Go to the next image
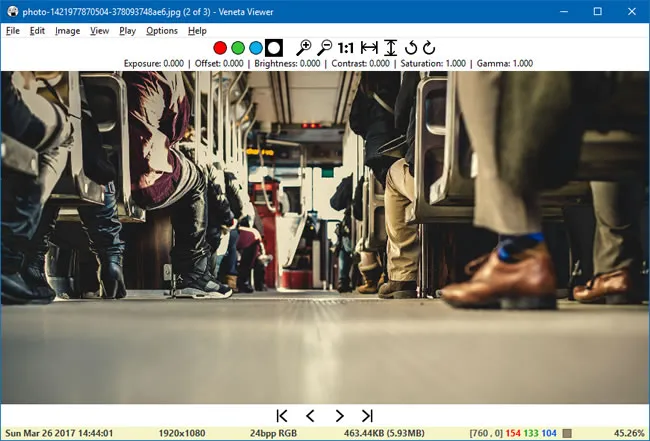The image size is (650, 441). [339, 416]
